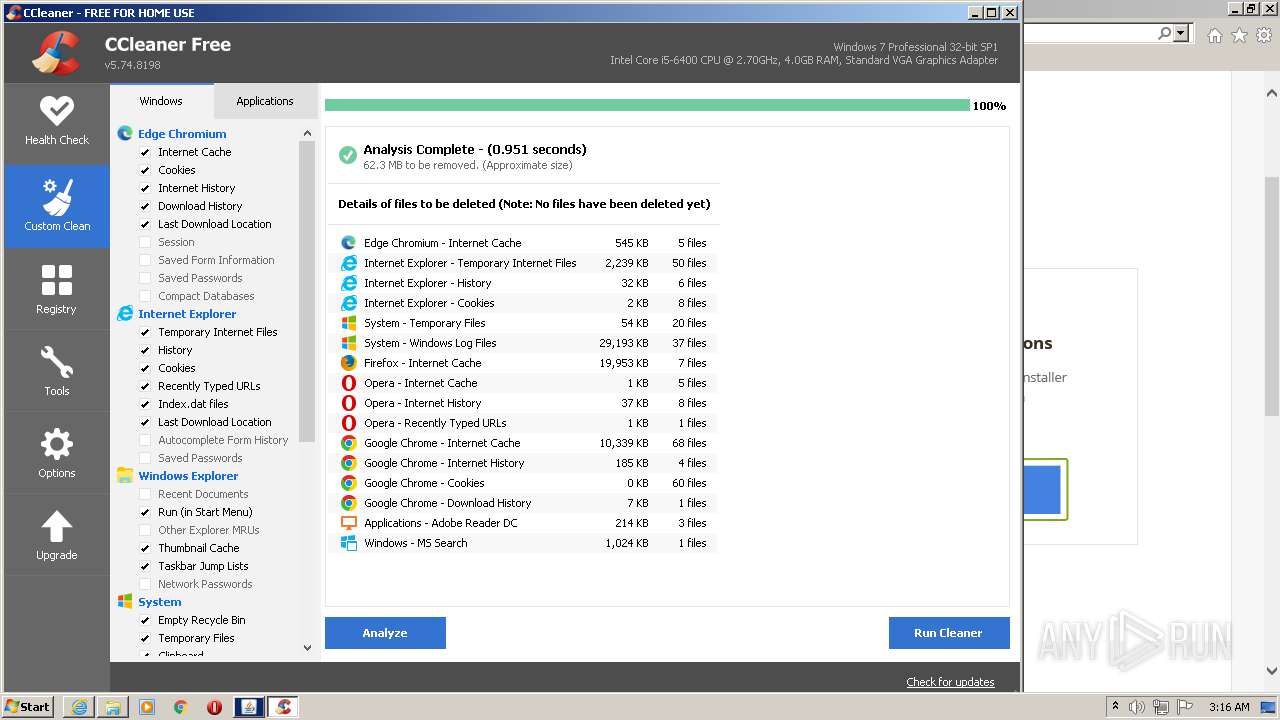The width and height of the screenshot is (1280, 720).
Task: Open the Health Check section
Action: click(x=56, y=122)
